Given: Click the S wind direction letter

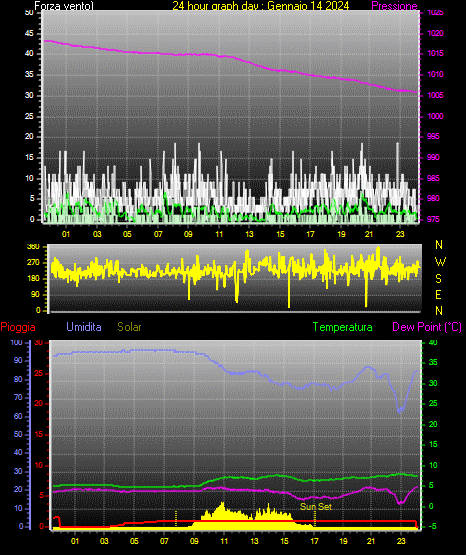Looking at the screenshot, I should pyautogui.click(x=438, y=279).
